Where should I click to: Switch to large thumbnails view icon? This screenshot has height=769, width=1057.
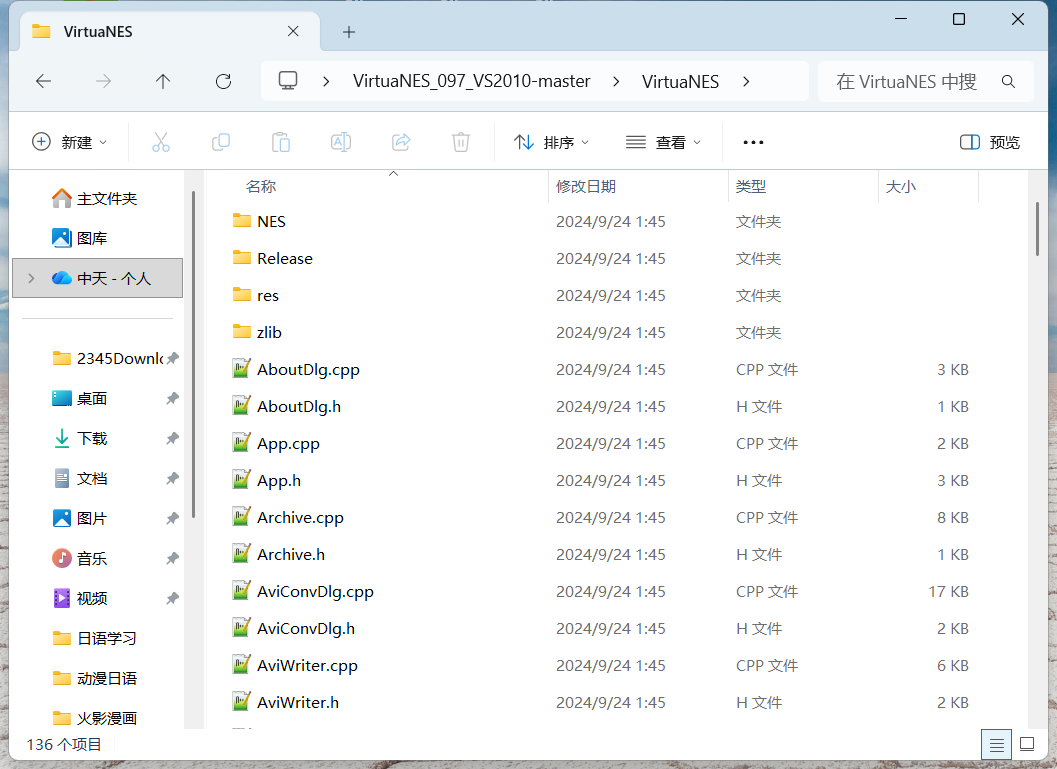1027,744
